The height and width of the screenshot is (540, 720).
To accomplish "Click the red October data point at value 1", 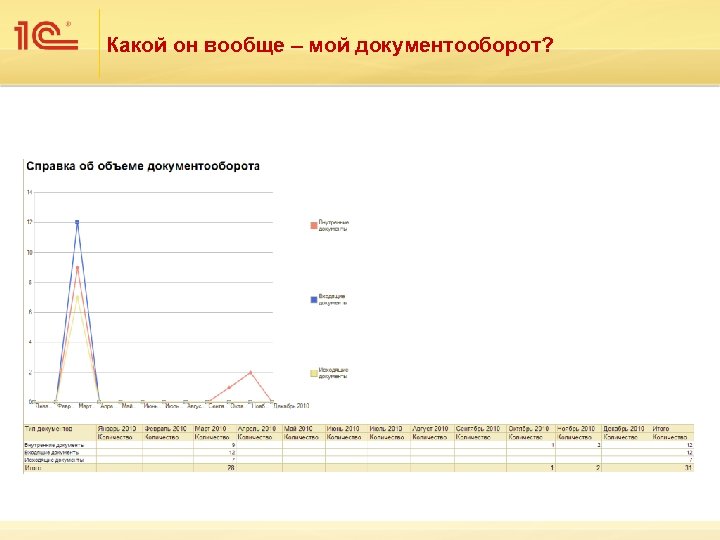I will click(x=229, y=388).
